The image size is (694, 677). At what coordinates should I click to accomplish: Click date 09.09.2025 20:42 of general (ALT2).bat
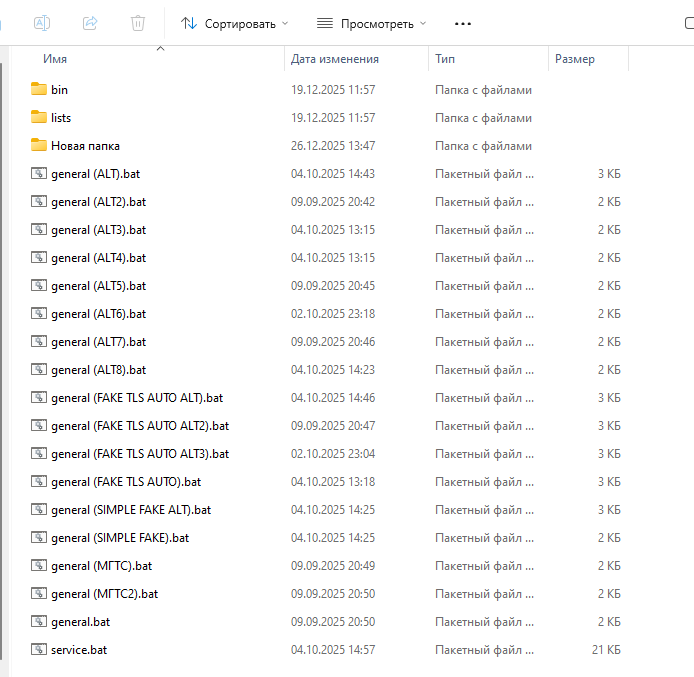[333, 202]
